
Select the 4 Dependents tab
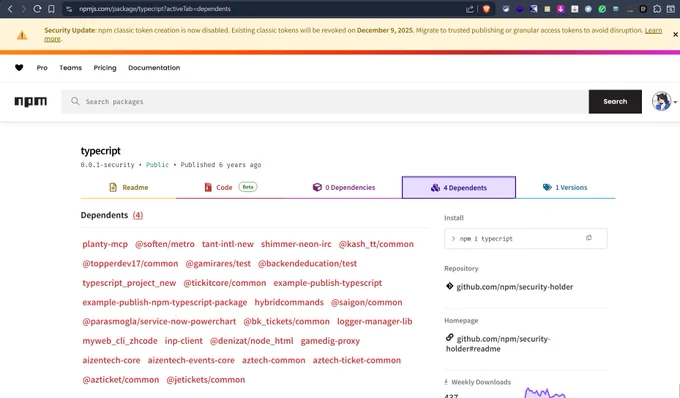click(459, 187)
